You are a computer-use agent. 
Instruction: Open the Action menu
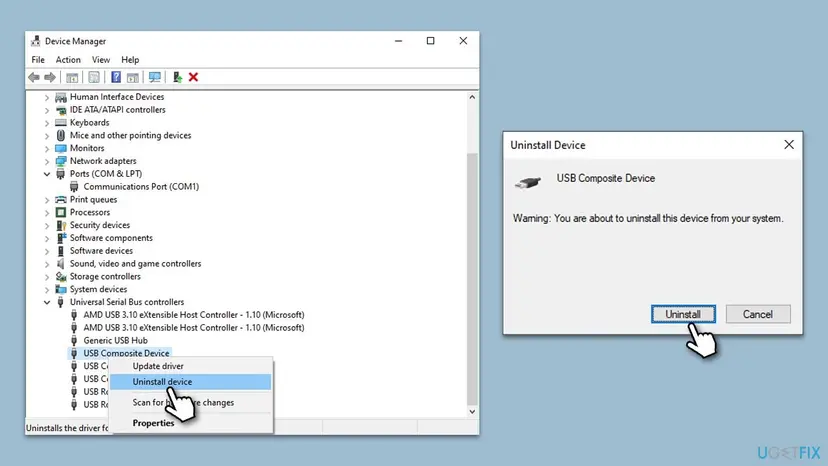(x=68, y=60)
